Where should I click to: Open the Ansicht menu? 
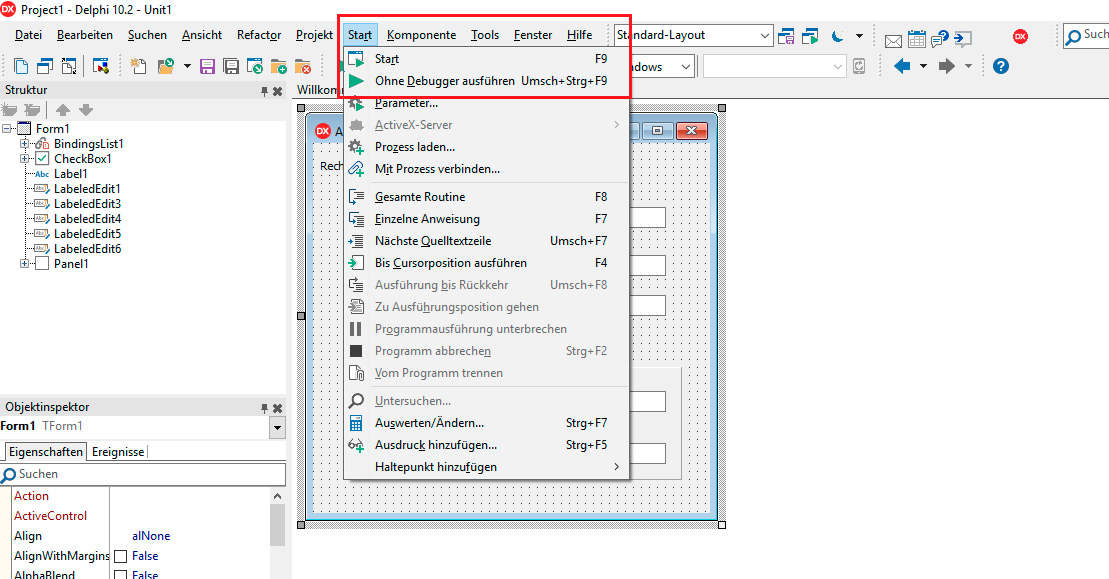(x=202, y=35)
